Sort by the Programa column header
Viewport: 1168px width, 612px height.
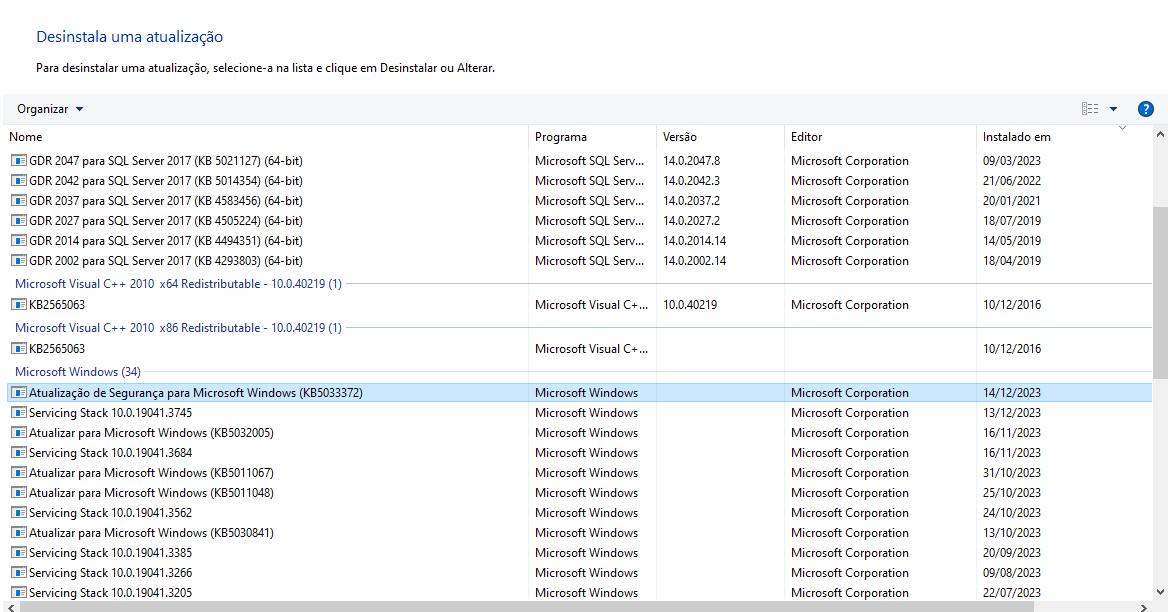tap(561, 137)
